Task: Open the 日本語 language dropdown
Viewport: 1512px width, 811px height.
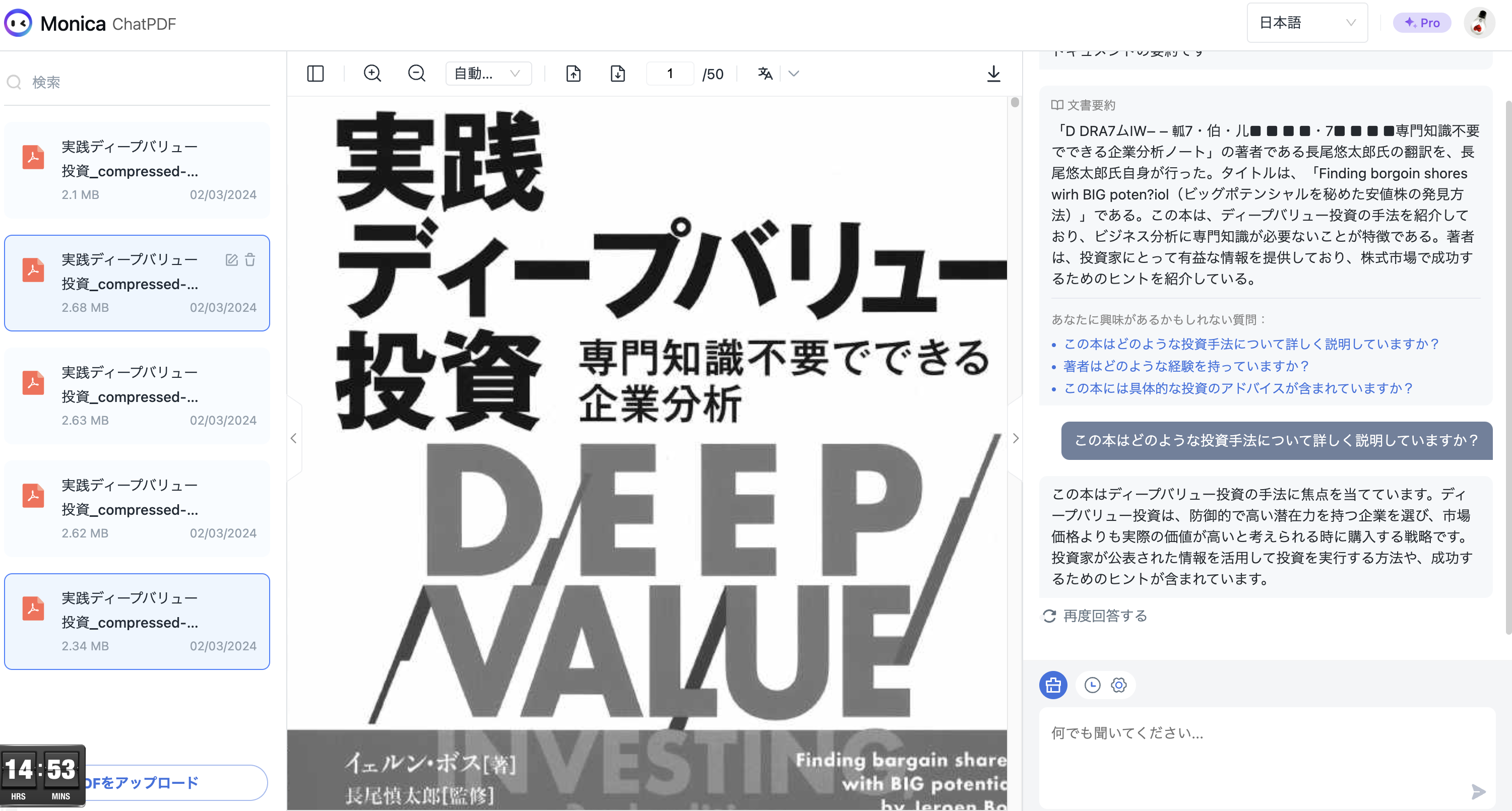Action: [x=1306, y=23]
